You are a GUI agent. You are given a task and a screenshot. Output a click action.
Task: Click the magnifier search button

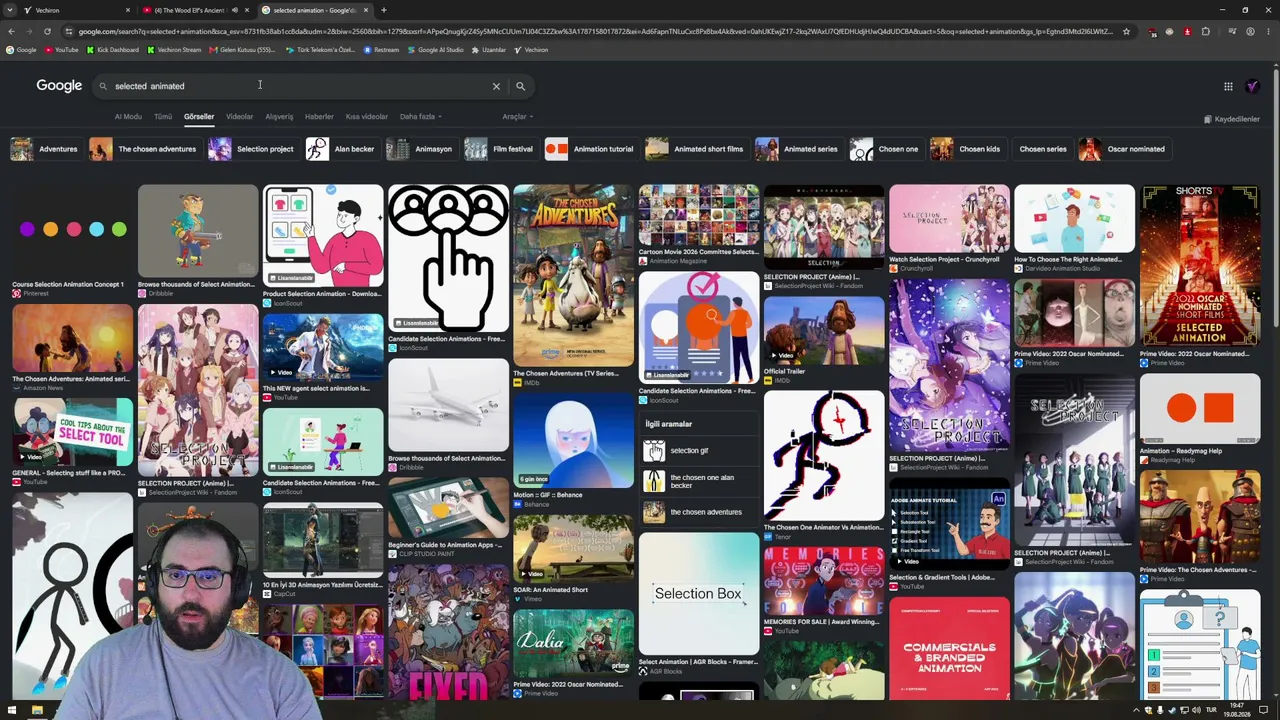tap(520, 86)
